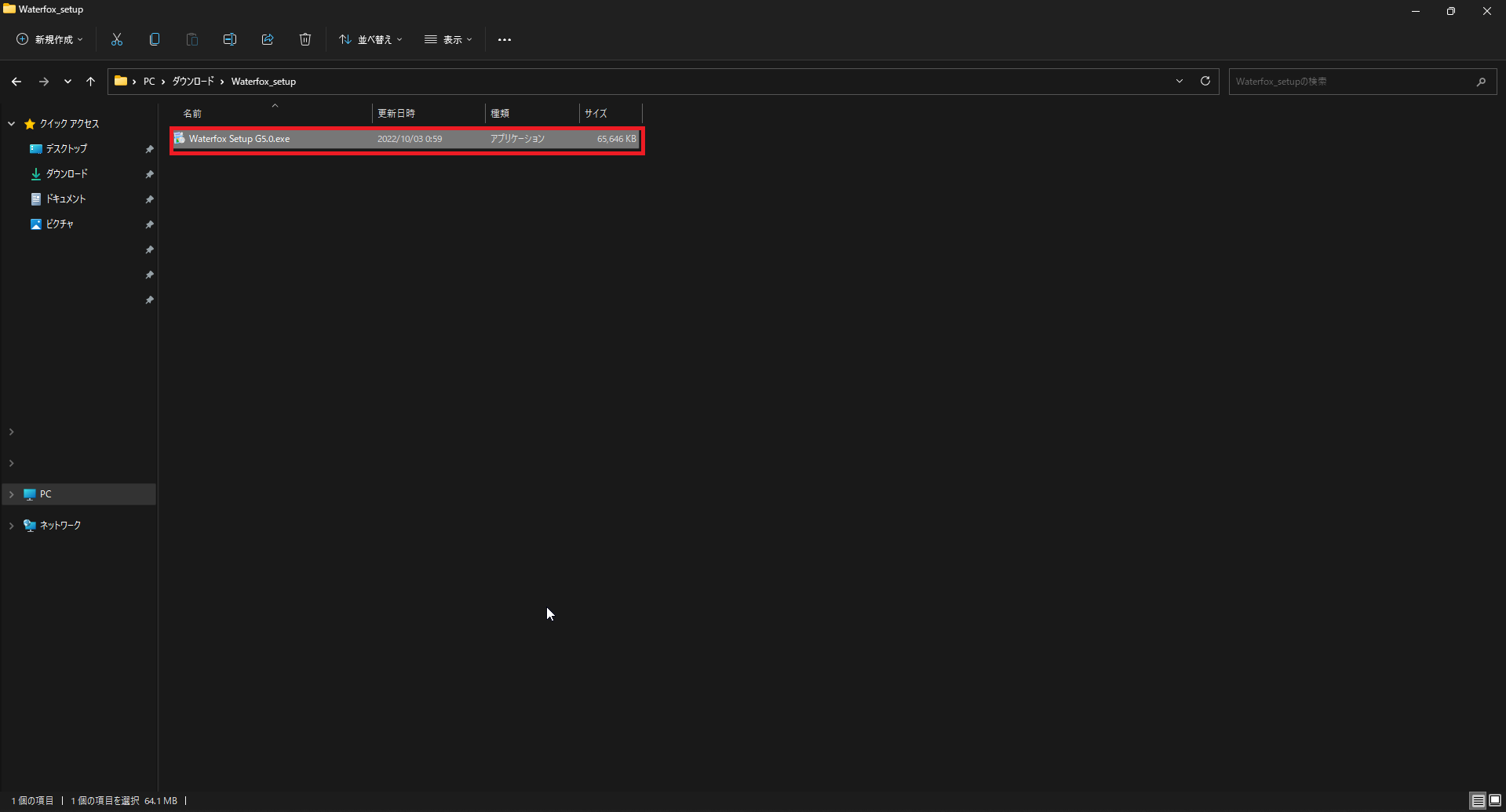Click the folder icon in address bar

pos(121,81)
